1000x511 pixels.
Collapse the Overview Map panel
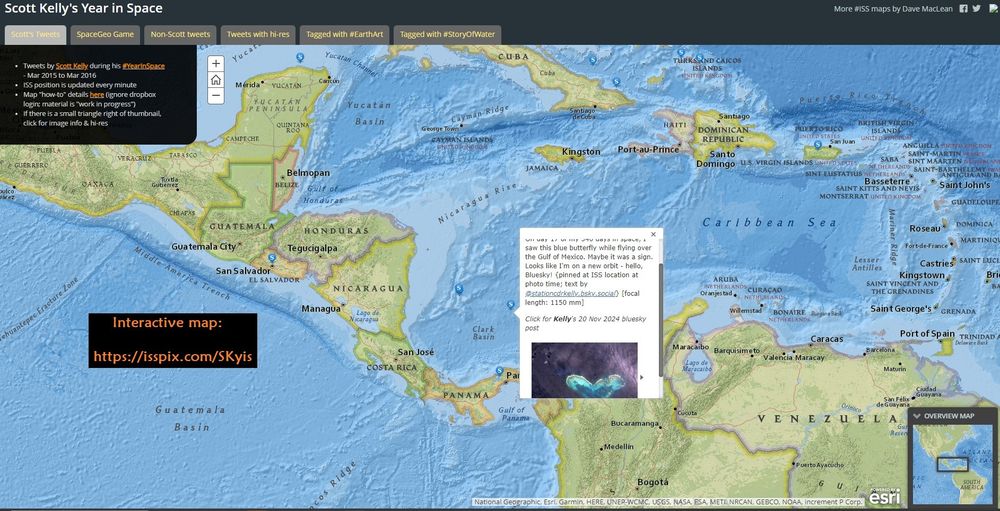point(917,416)
